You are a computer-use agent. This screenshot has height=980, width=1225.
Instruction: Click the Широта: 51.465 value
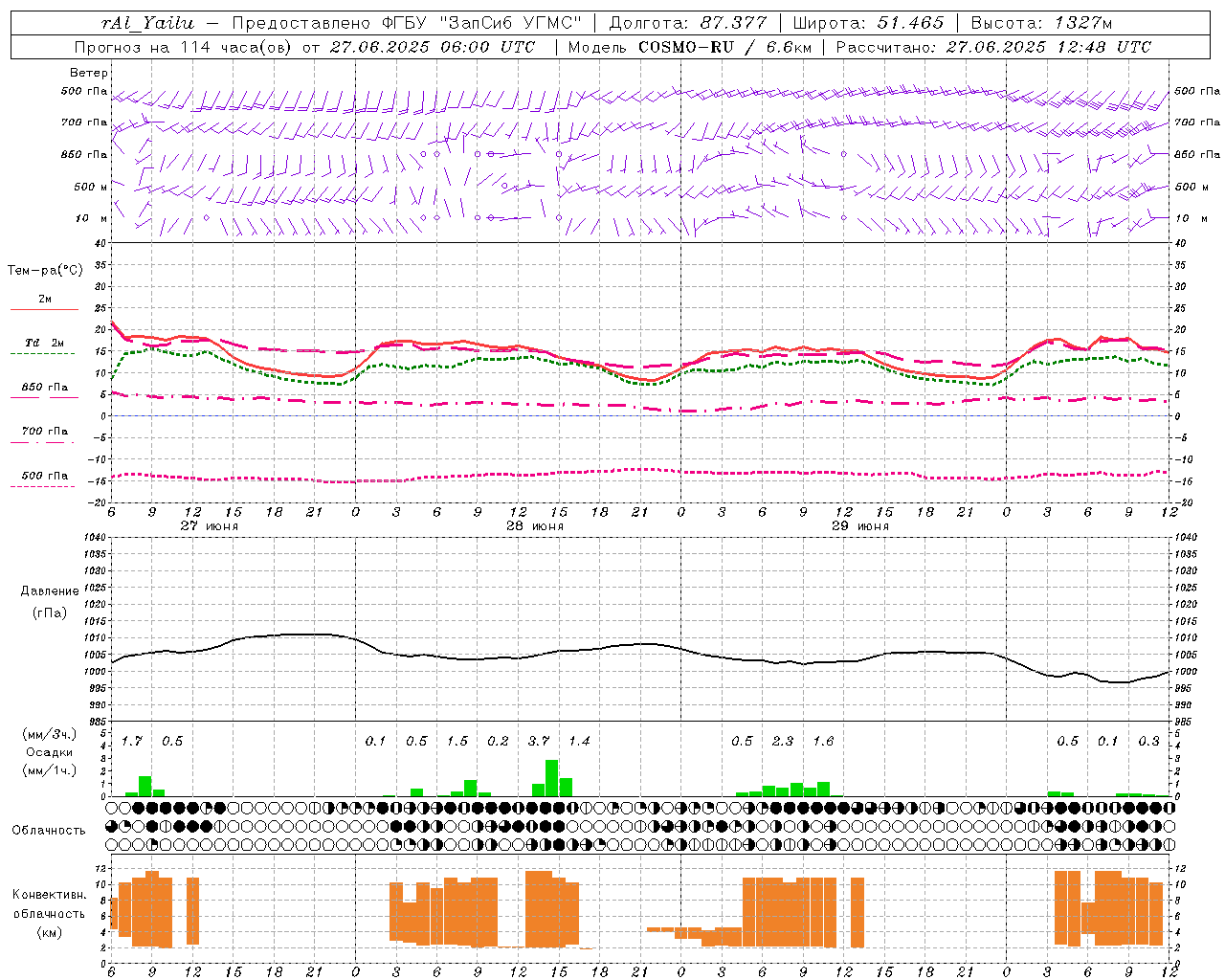(868, 23)
